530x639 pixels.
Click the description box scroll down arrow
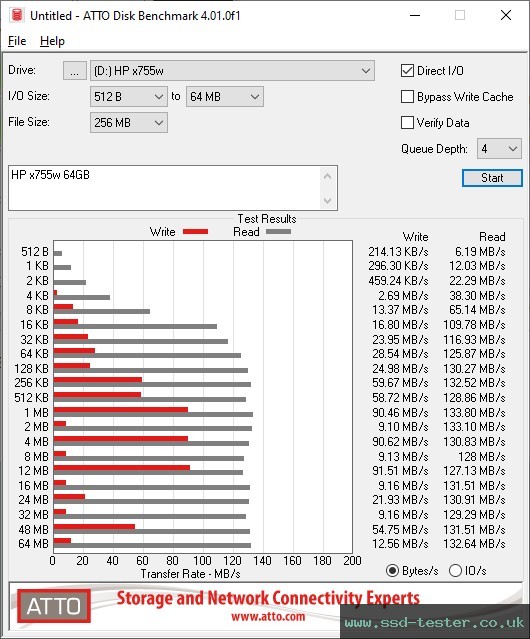pyautogui.click(x=328, y=201)
